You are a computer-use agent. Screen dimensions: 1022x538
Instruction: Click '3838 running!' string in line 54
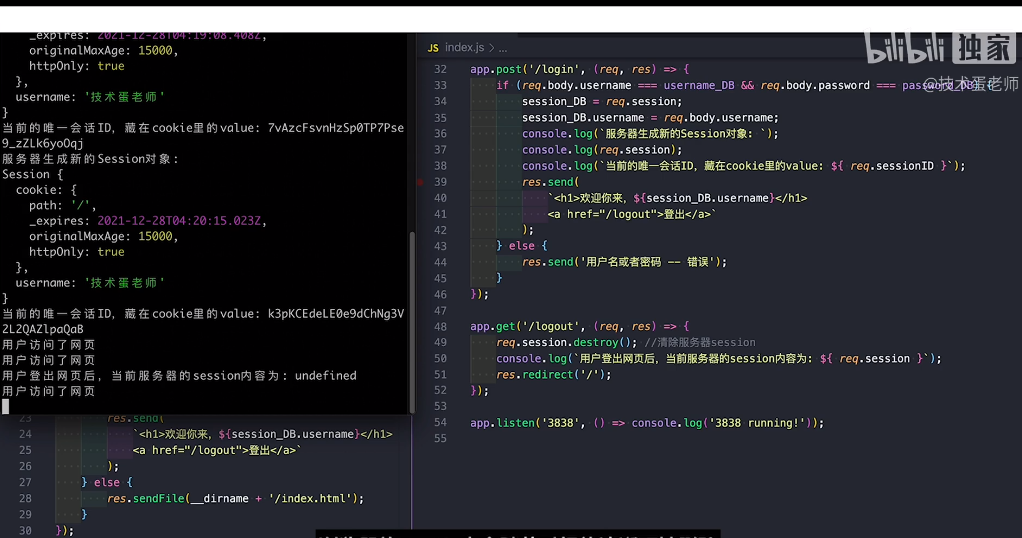click(757, 423)
